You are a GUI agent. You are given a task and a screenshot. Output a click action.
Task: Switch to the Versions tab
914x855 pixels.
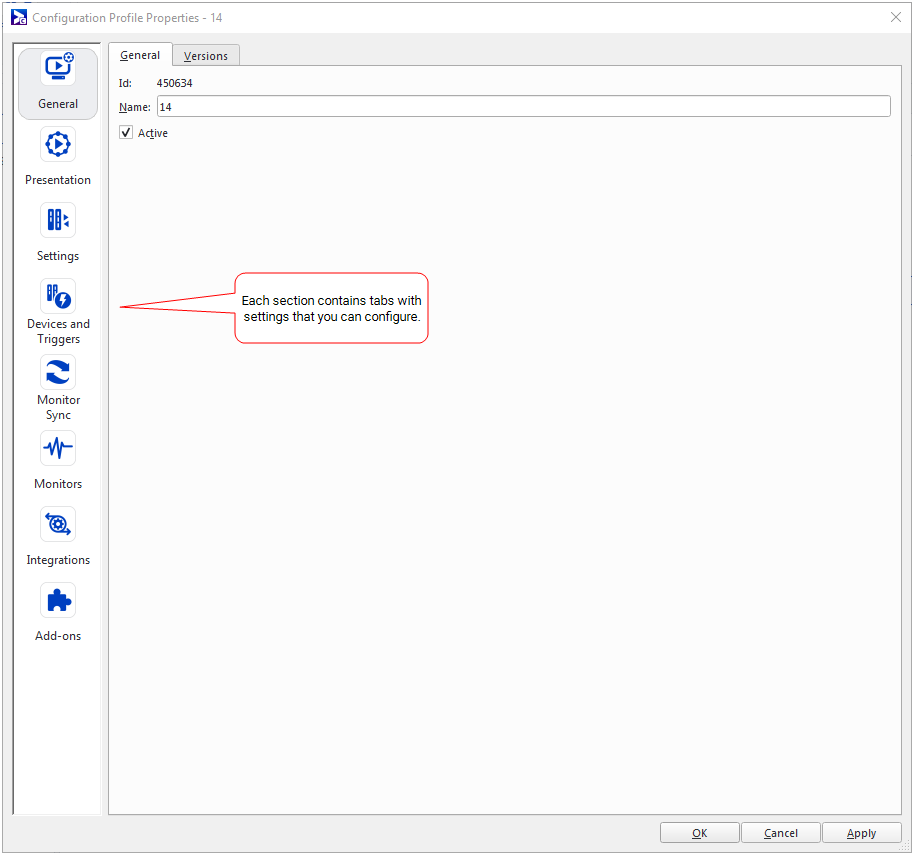pos(206,56)
